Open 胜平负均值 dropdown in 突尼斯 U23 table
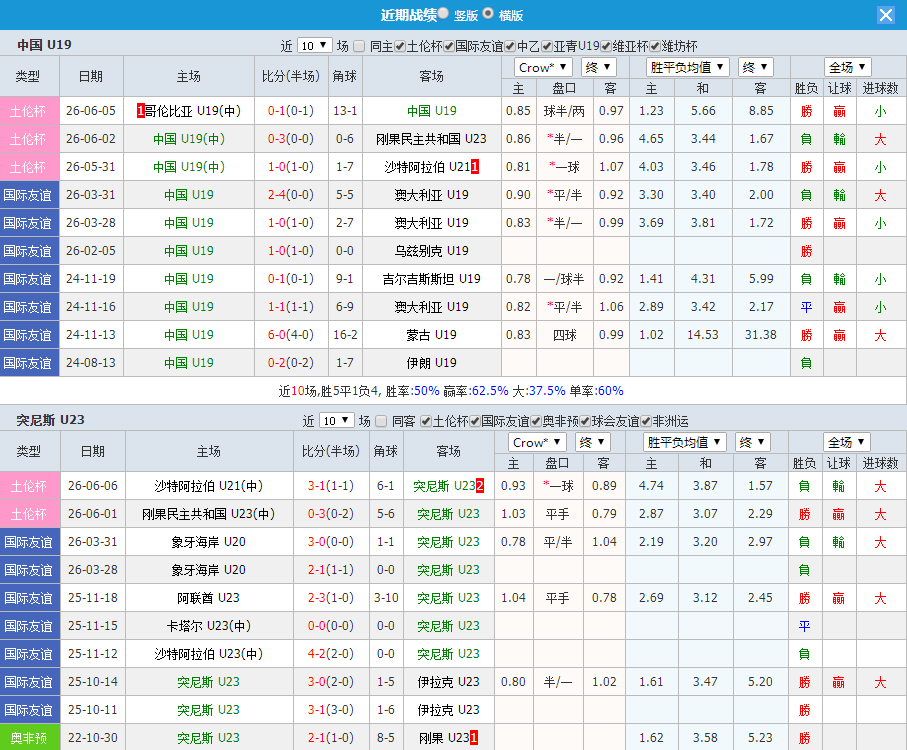 pyautogui.click(x=684, y=443)
